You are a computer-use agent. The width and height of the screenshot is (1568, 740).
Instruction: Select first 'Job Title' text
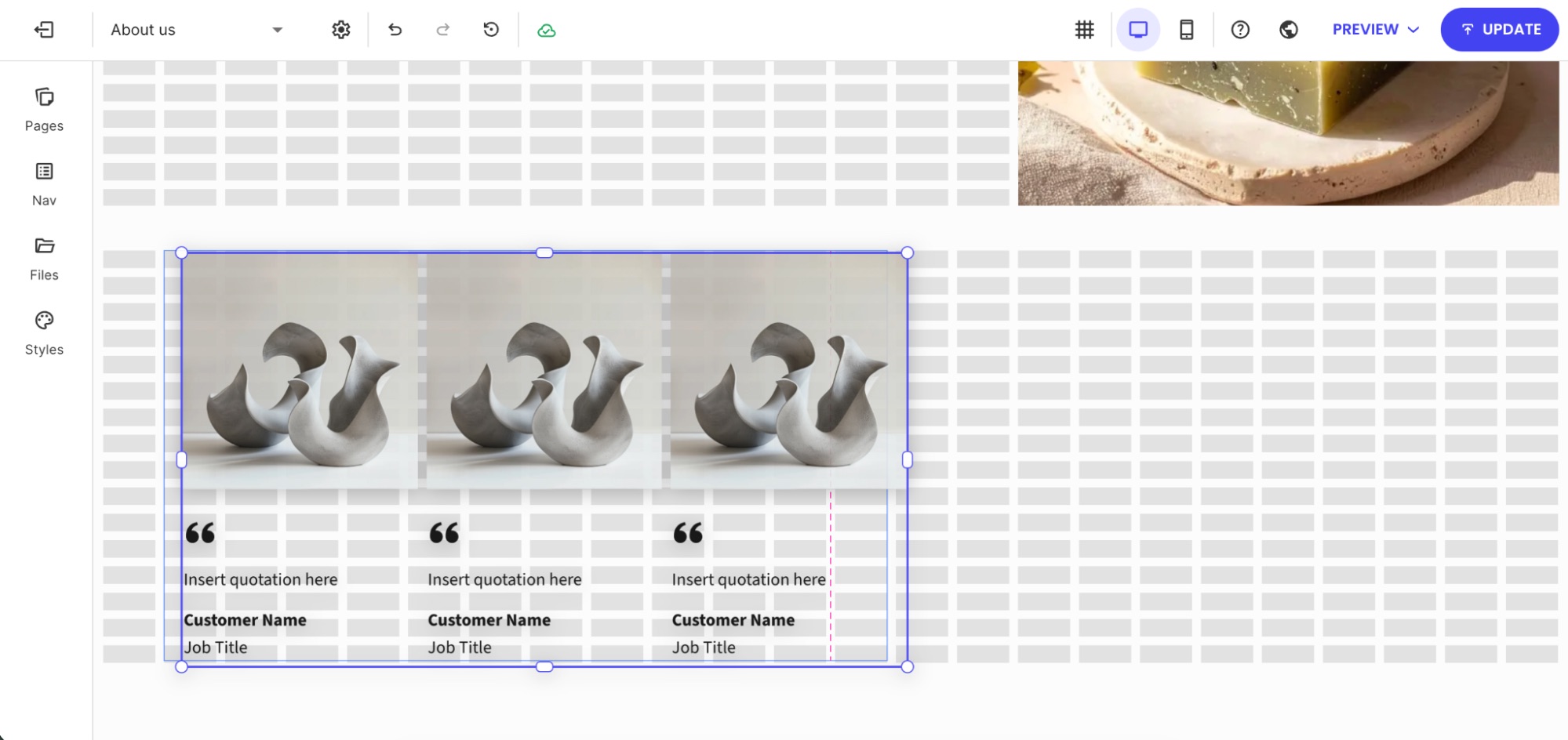pos(216,647)
